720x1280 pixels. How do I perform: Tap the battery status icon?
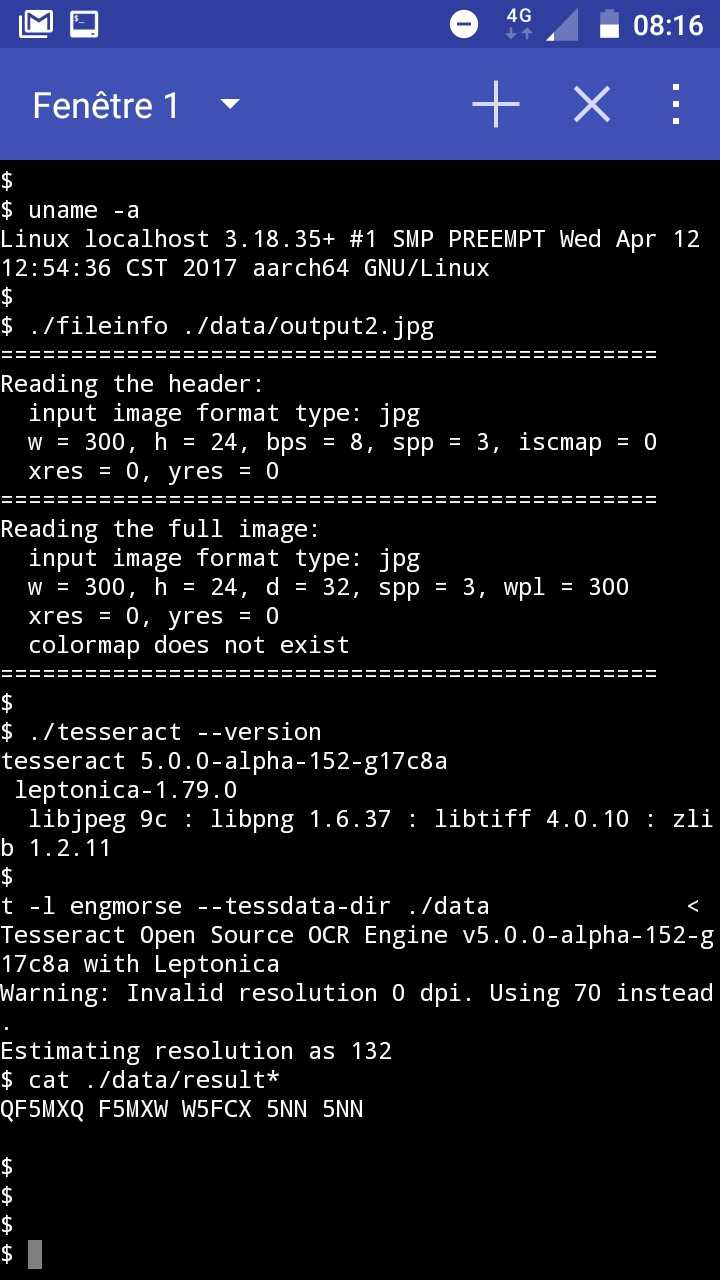pyautogui.click(x=609, y=24)
